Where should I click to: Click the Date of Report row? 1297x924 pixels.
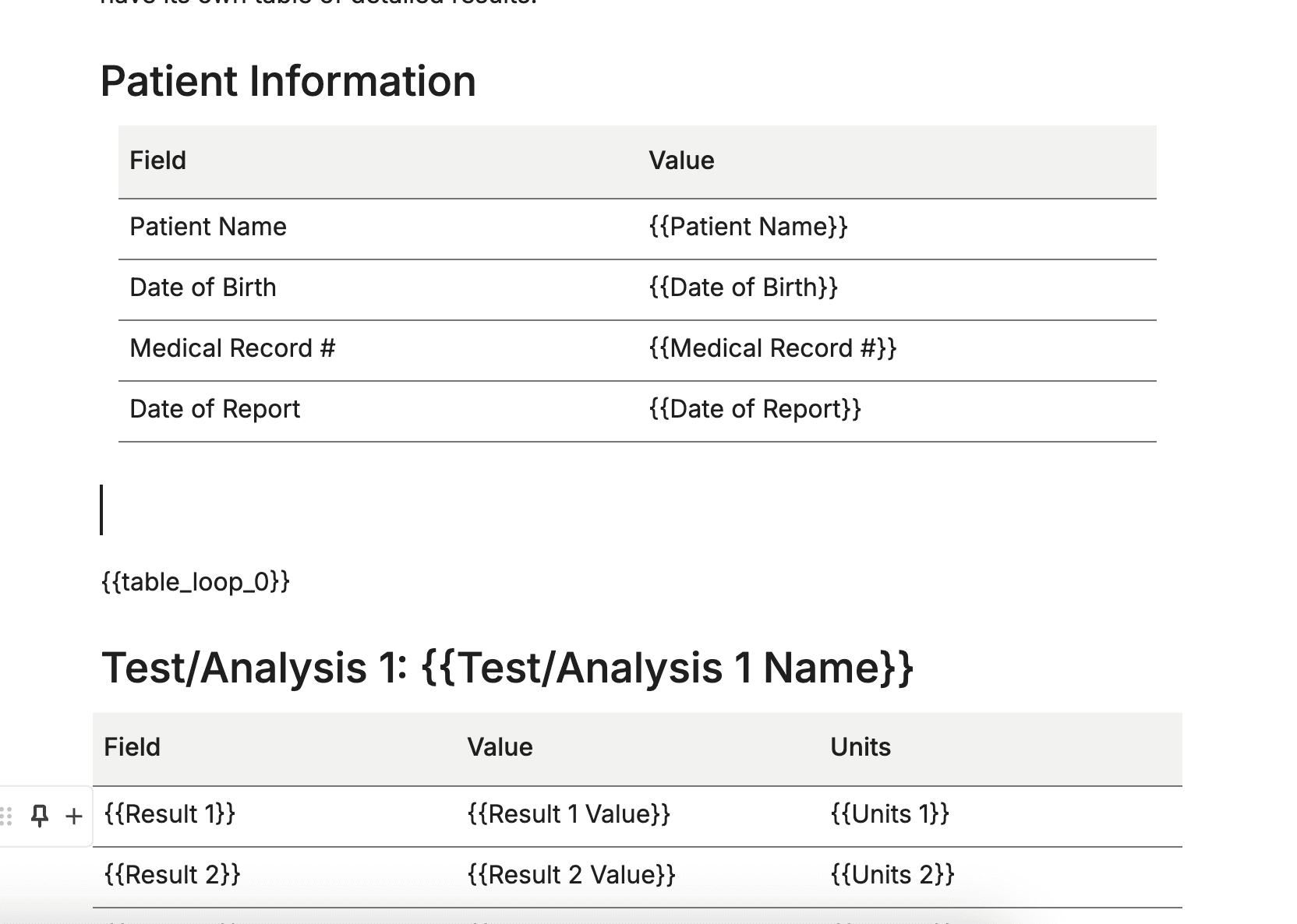click(214, 409)
